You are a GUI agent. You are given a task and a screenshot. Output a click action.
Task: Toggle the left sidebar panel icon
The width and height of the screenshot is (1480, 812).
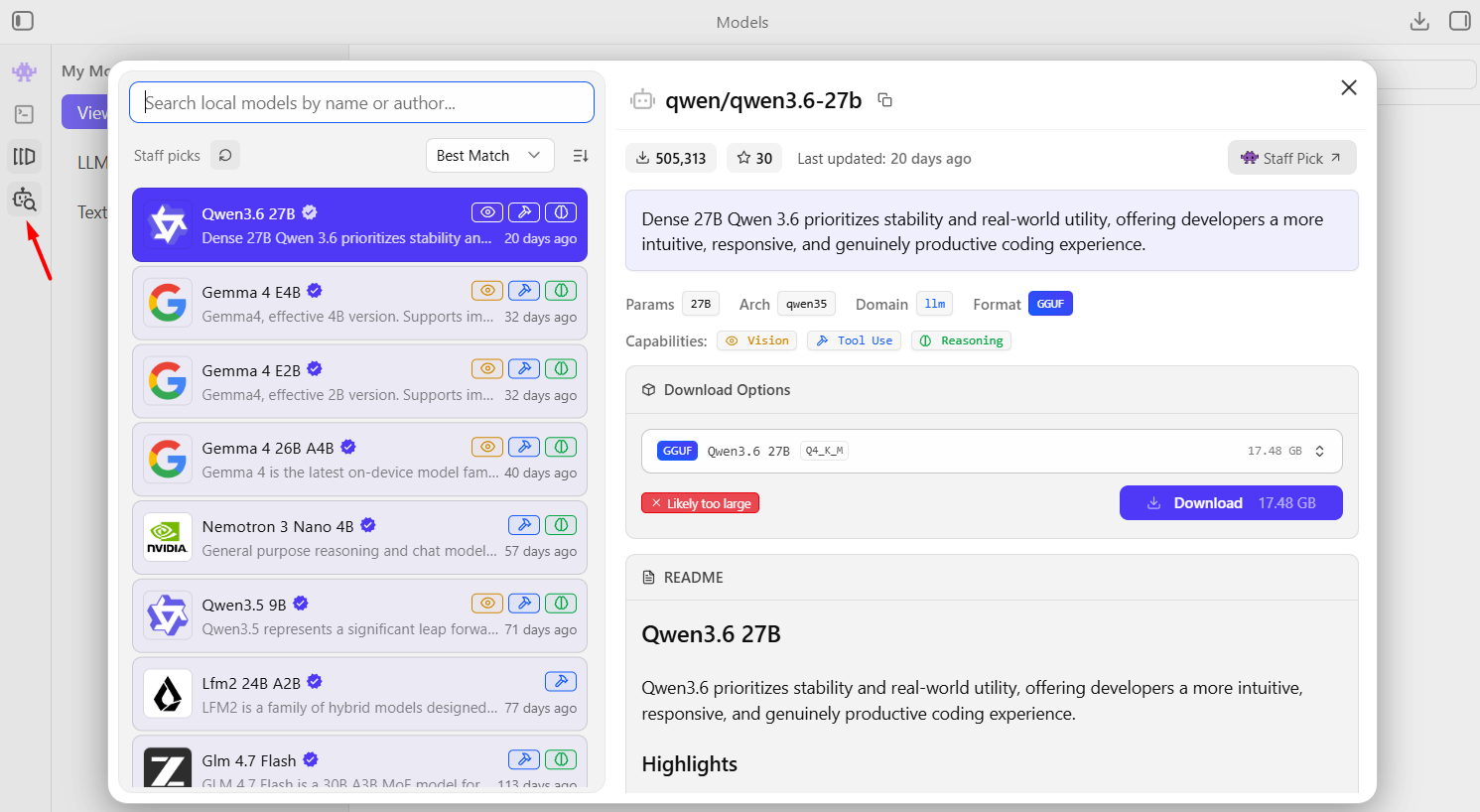23,21
